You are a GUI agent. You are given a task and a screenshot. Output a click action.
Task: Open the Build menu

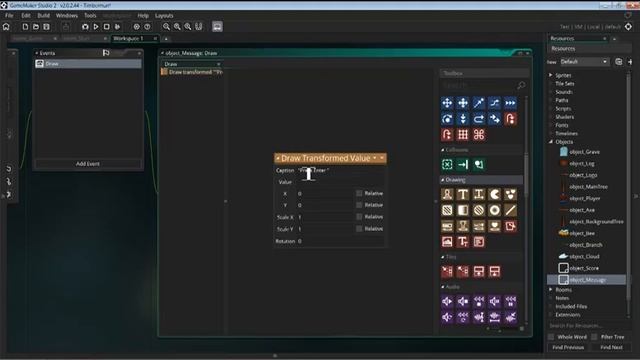point(43,16)
